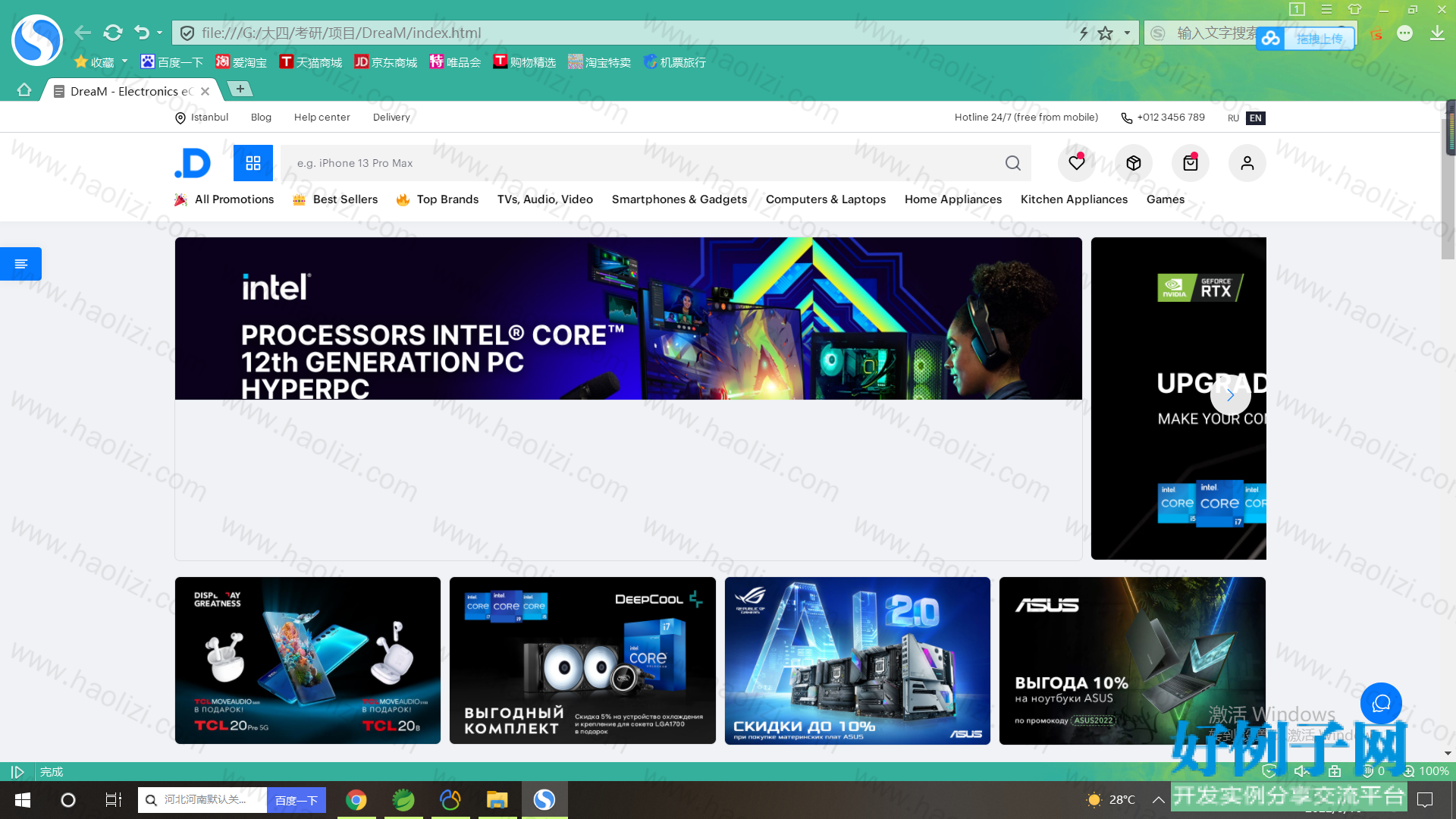Open the DeepCool Intel Core promo card
Image resolution: width=1456 pixels, height=819 pixels.
coord(582,661)
